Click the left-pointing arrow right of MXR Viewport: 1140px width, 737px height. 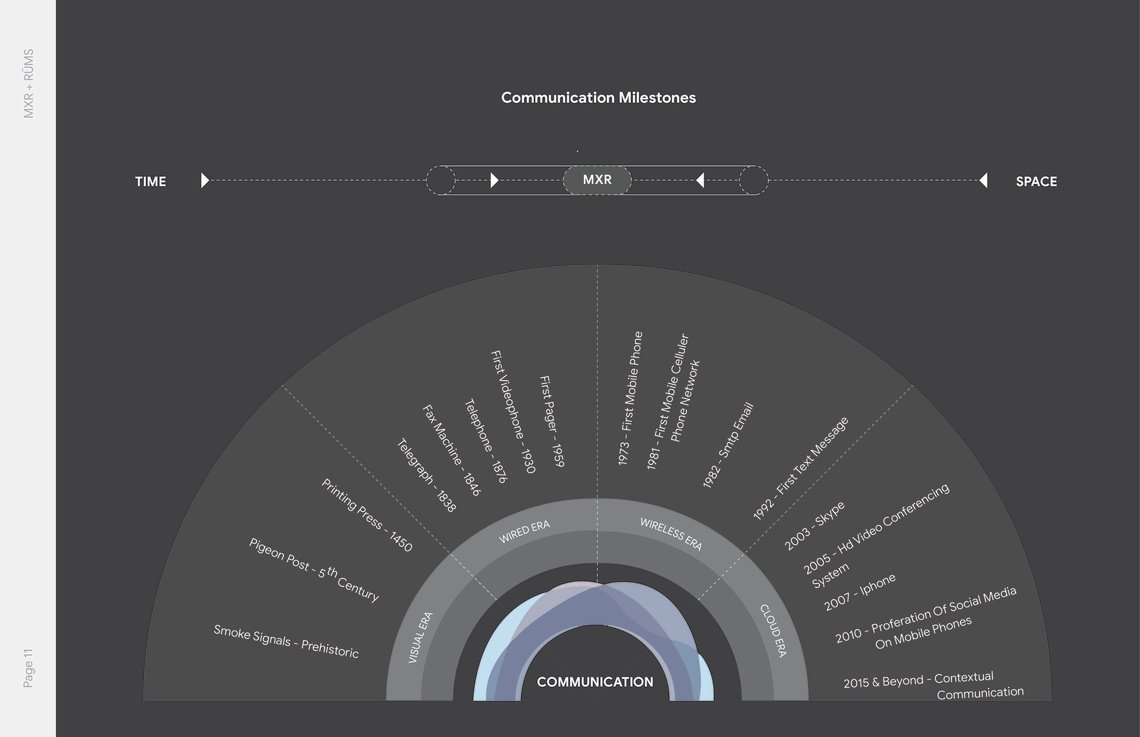pos(700,180)
